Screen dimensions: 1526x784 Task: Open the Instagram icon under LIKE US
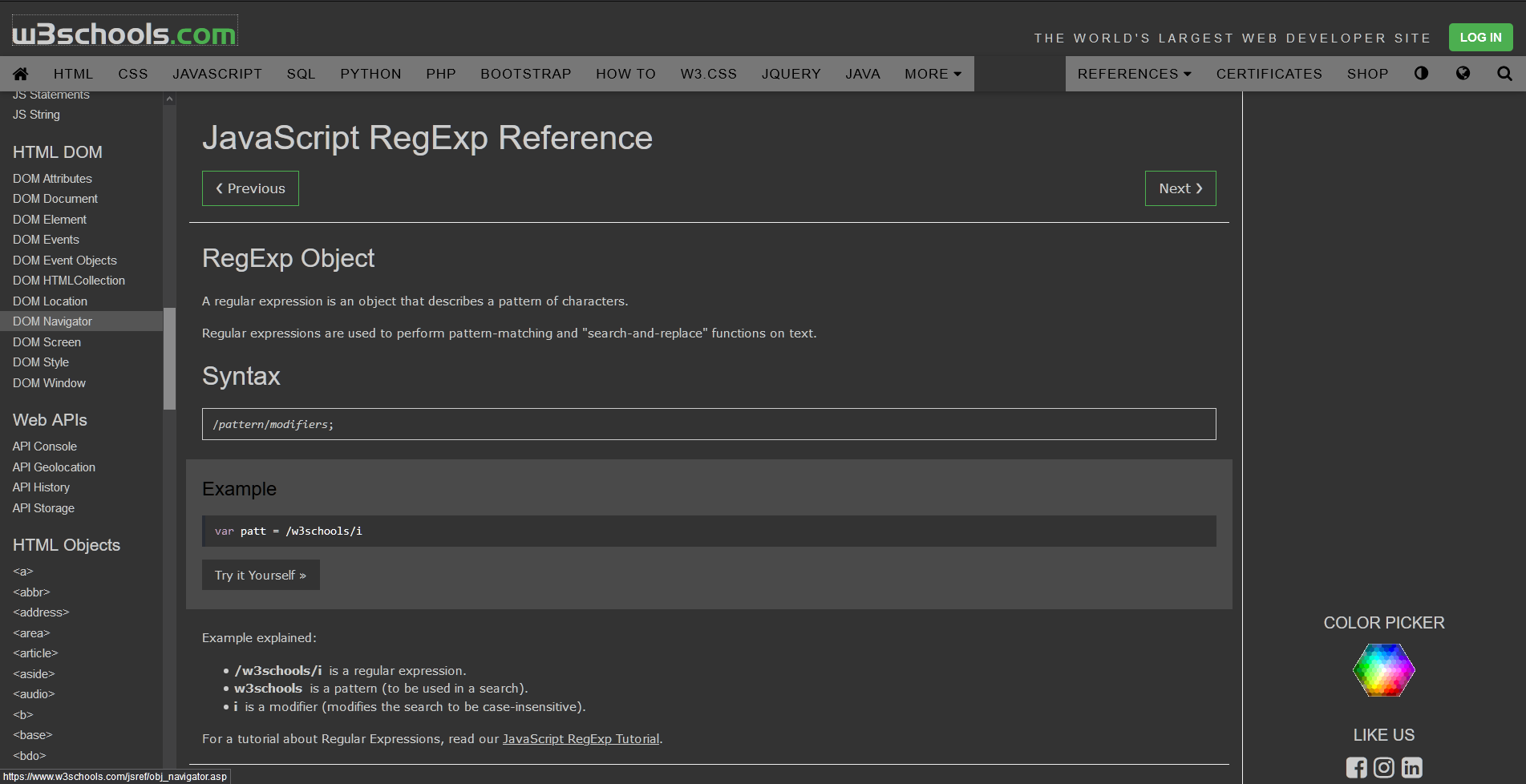[1384, 767]
